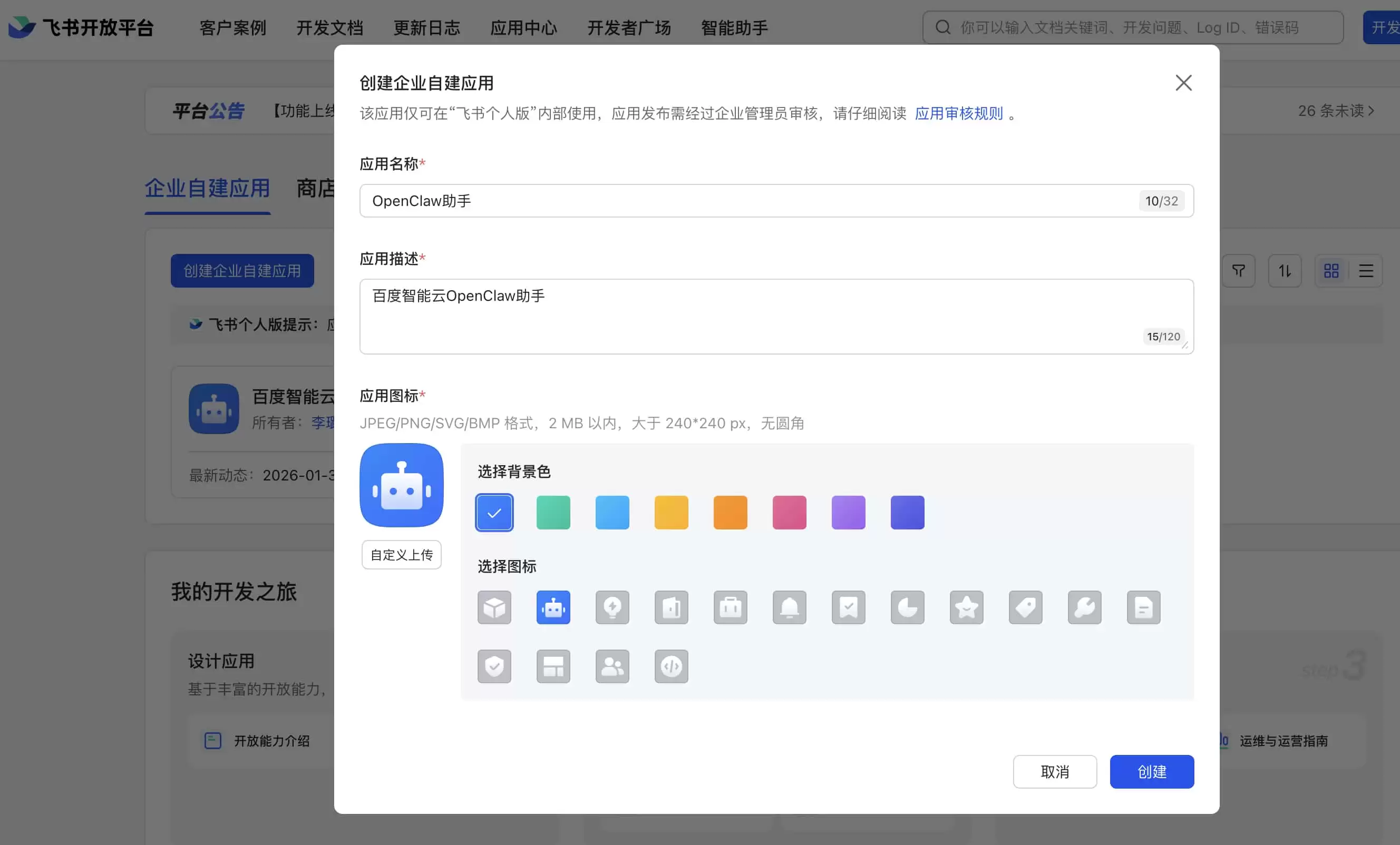This screenshot has height=845, width=1400.
Task: Select the cube app icon
Action: point(494,607)
